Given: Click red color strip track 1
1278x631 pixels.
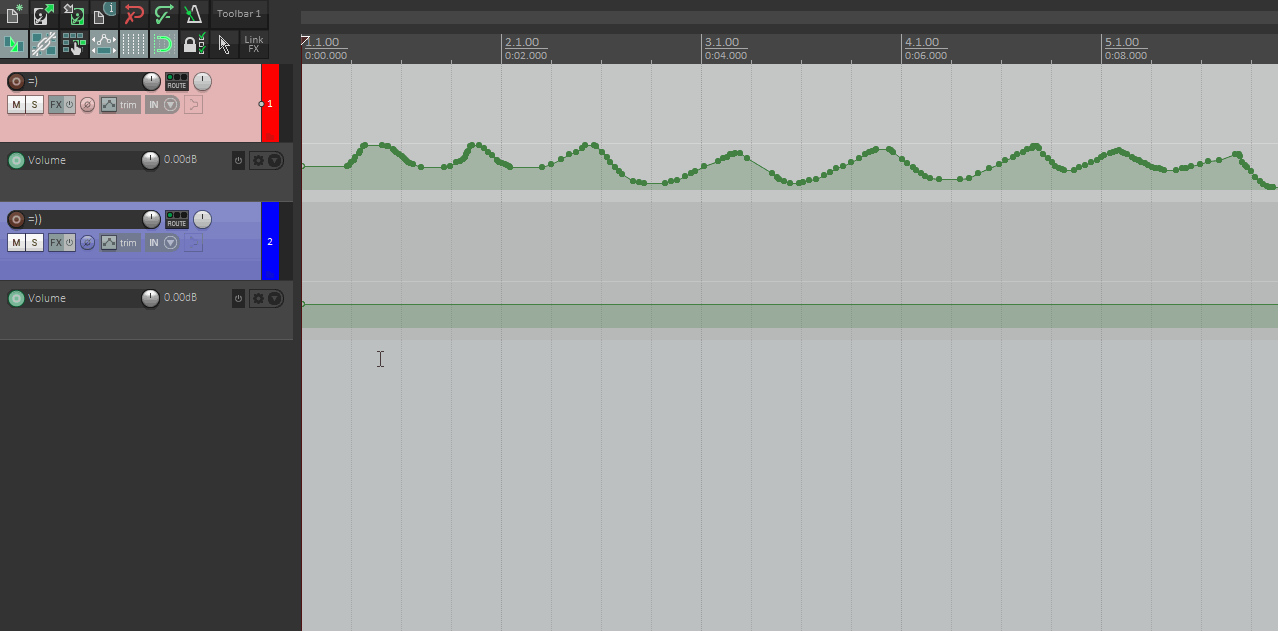Looking at the screenshot, I should coord(270,104).
